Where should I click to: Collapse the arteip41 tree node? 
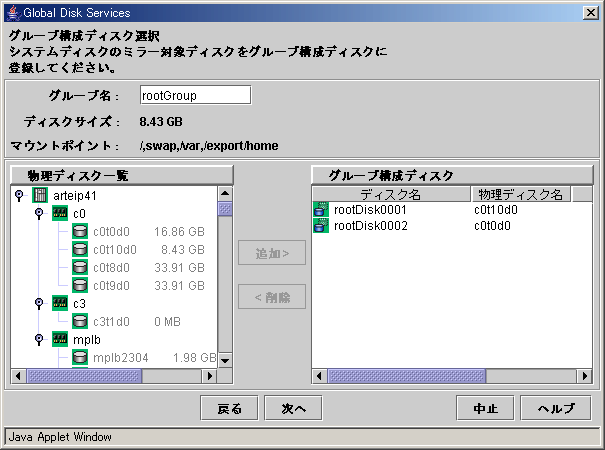19,195
